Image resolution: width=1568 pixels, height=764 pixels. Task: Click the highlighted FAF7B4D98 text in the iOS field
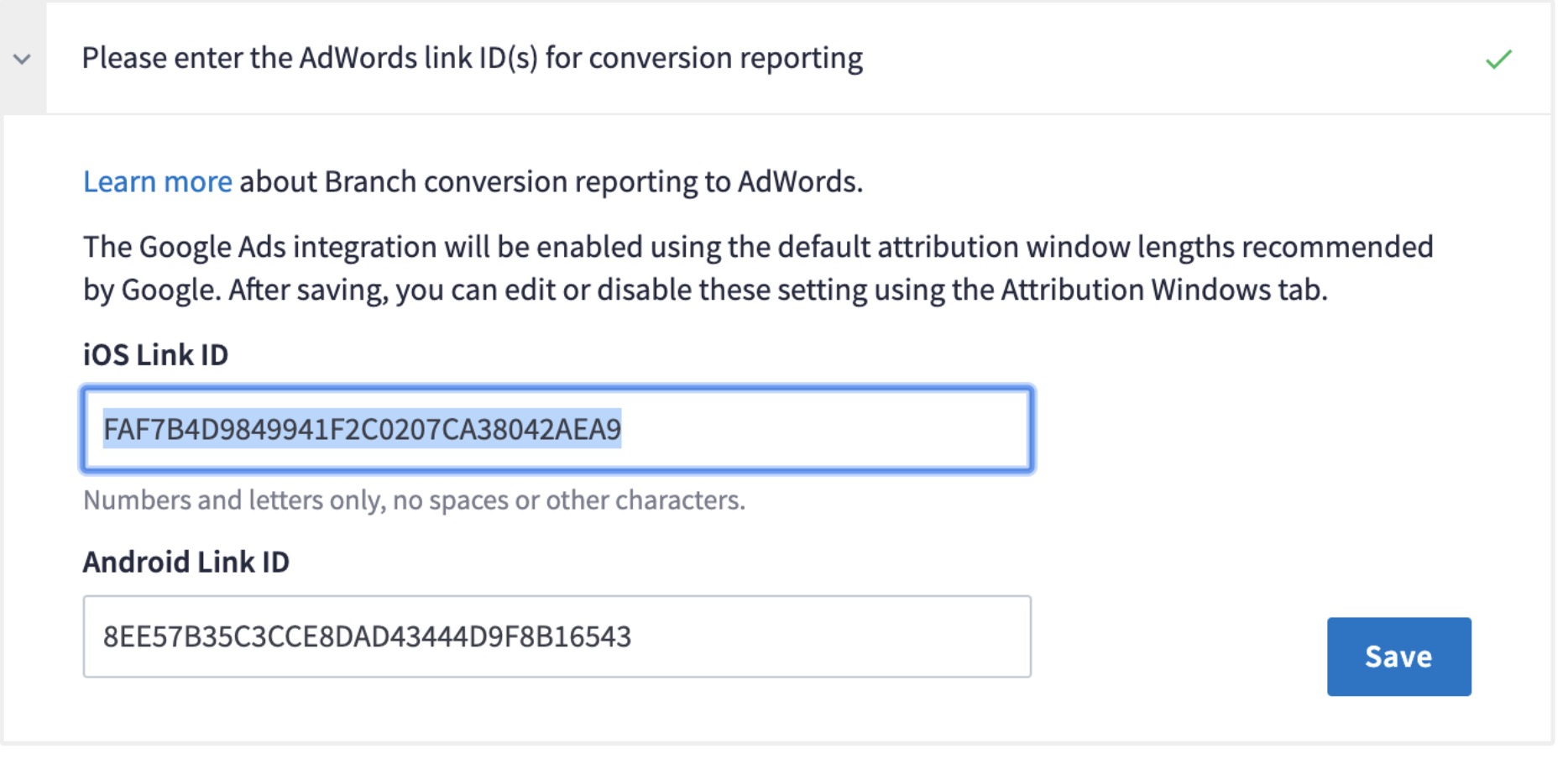tap(362, 429)
